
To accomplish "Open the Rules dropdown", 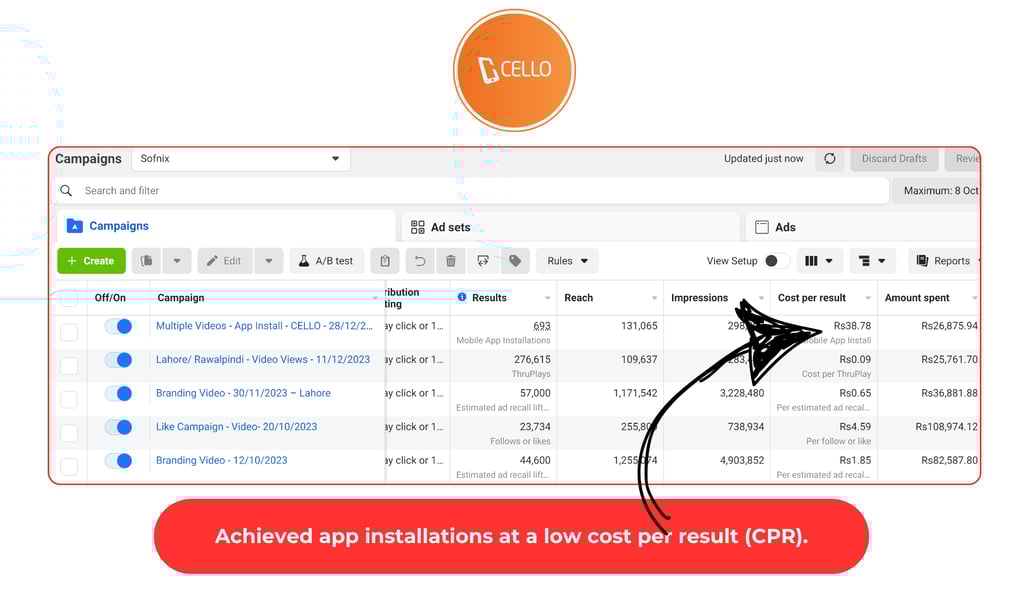I will tap(567, 260).
